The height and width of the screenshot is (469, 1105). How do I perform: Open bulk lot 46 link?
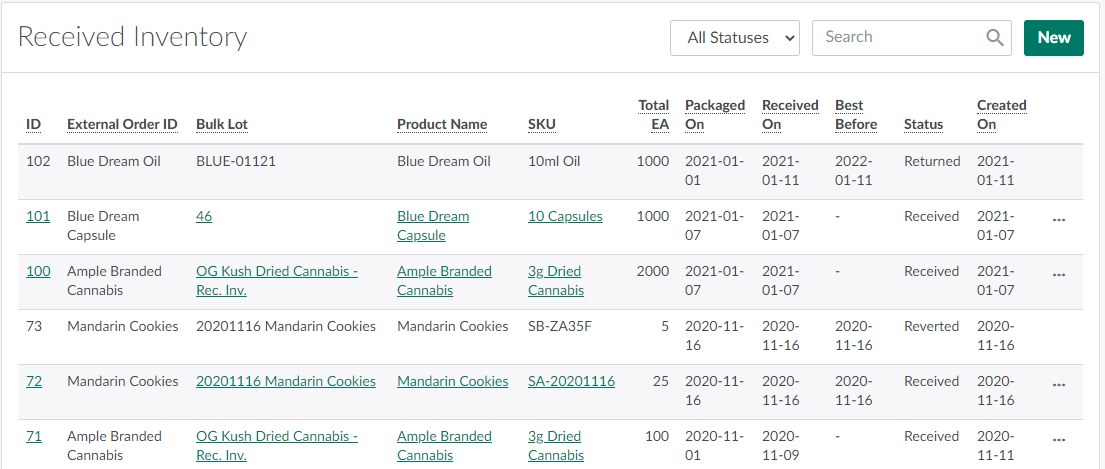(204, 216)
